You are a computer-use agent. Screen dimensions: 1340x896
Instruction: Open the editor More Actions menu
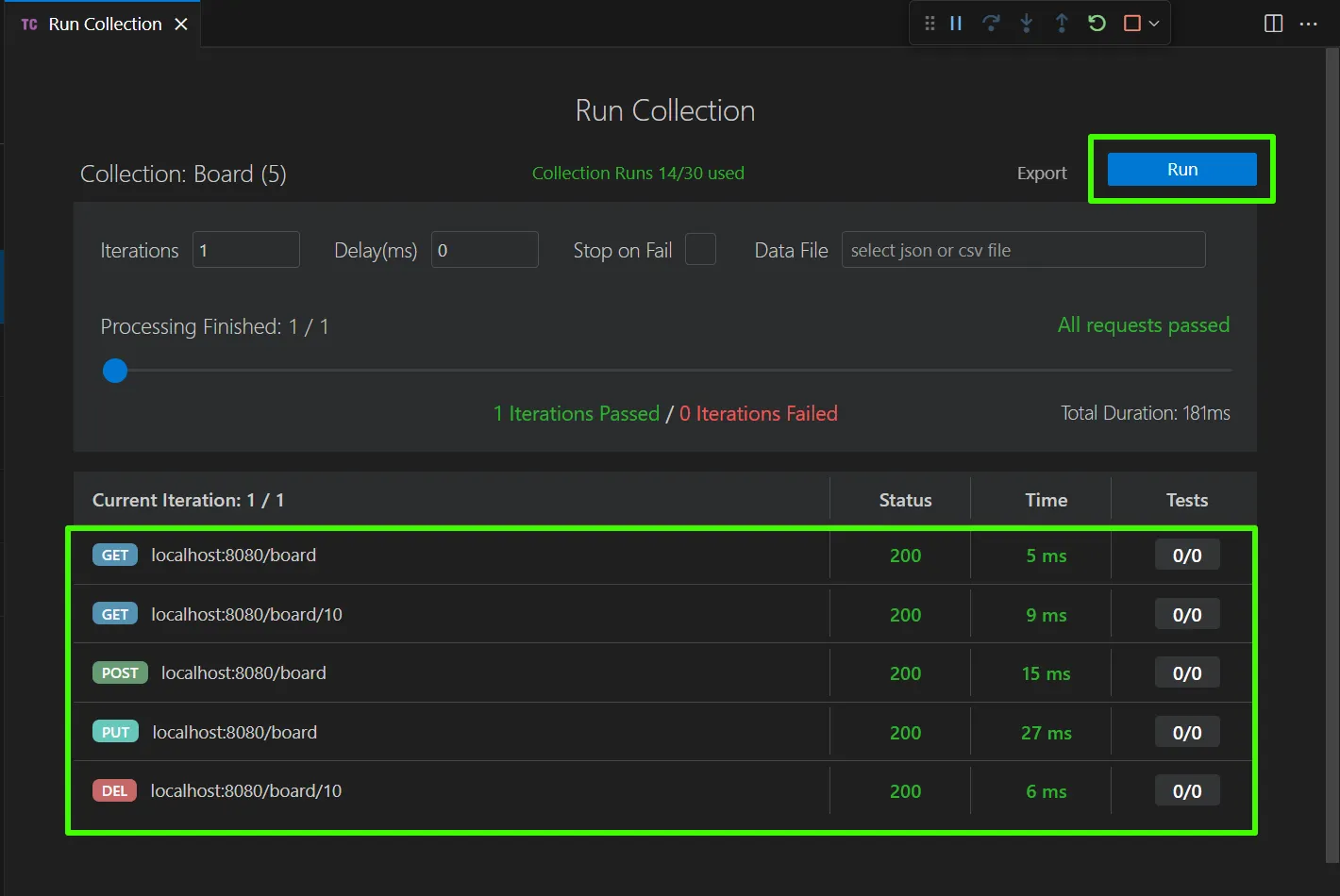1308,24
